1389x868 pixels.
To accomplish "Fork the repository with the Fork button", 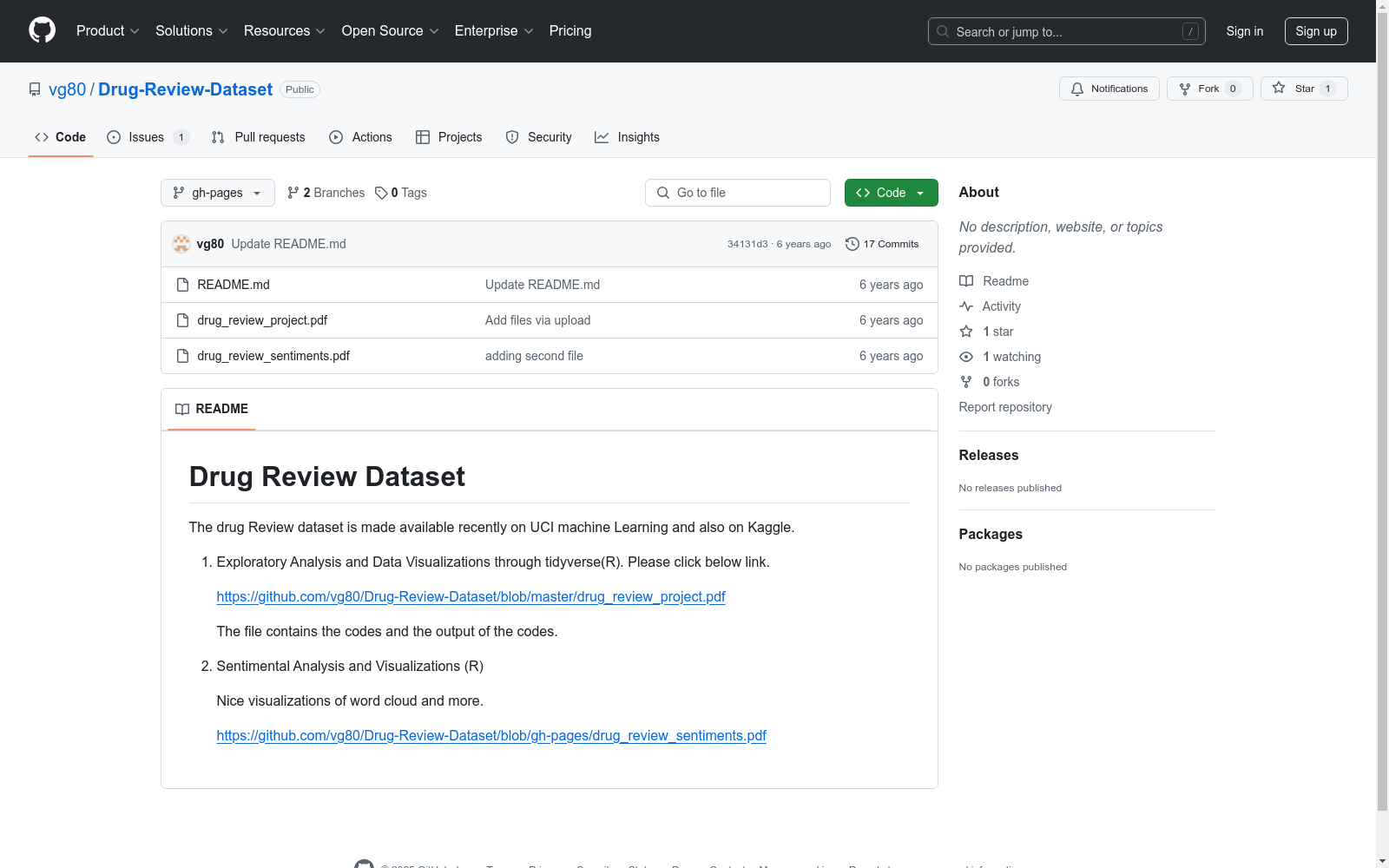I will 1209,89.
